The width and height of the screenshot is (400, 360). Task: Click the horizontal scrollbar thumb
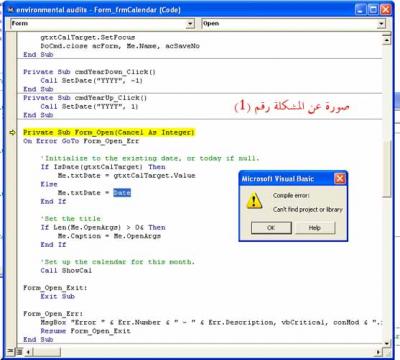coord(46,351)
